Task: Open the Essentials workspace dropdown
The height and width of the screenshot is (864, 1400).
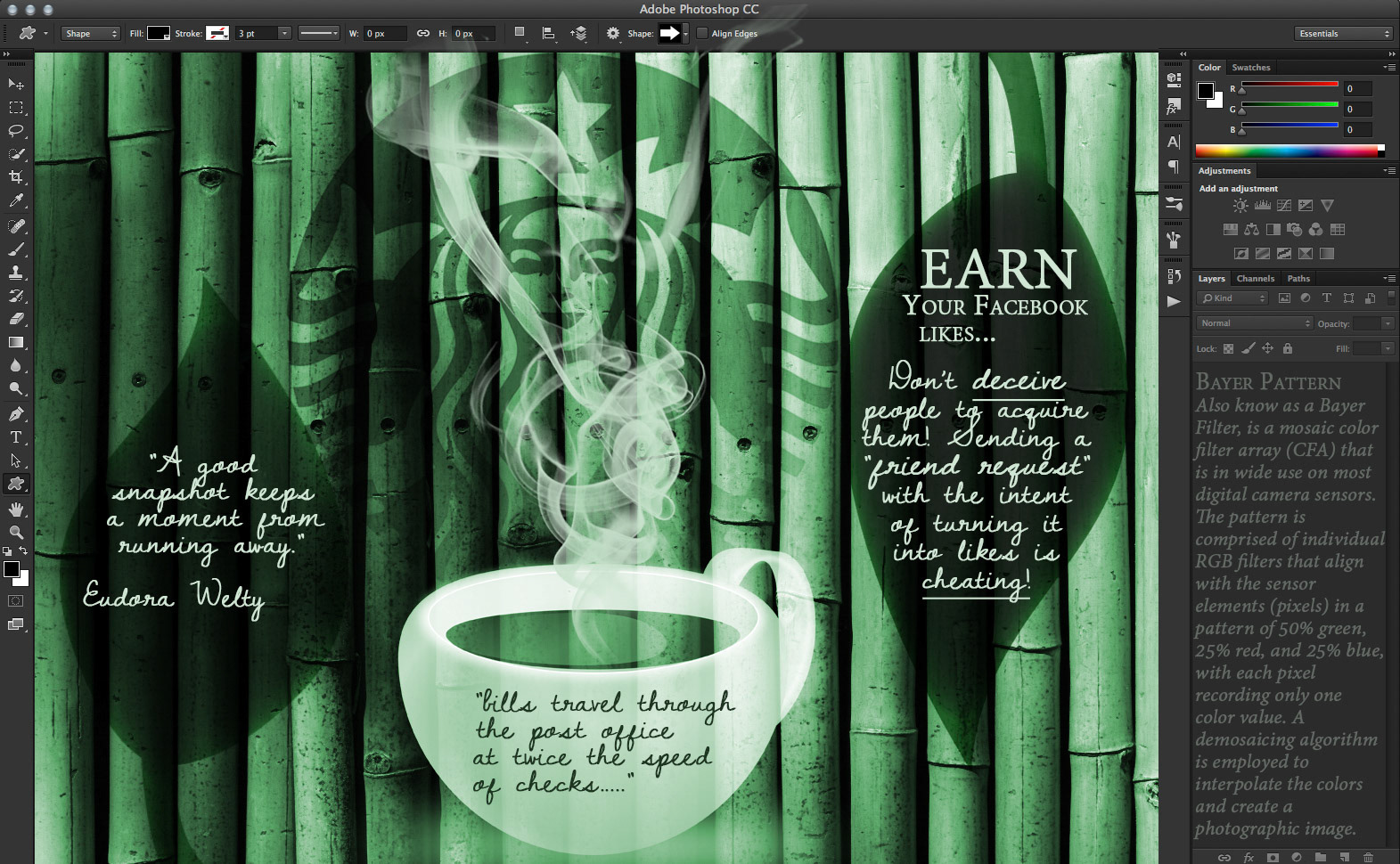Action: pyautogui.click(x=1343, y=34)
